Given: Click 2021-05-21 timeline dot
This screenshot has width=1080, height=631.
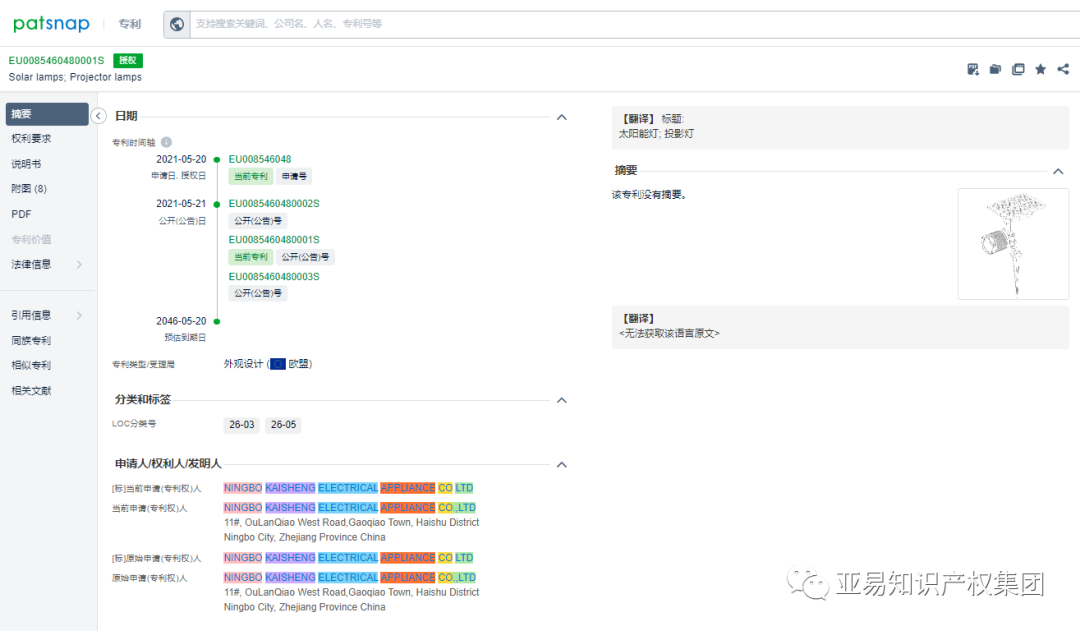Looking at the screenshot, I should [x=217, y=204].
